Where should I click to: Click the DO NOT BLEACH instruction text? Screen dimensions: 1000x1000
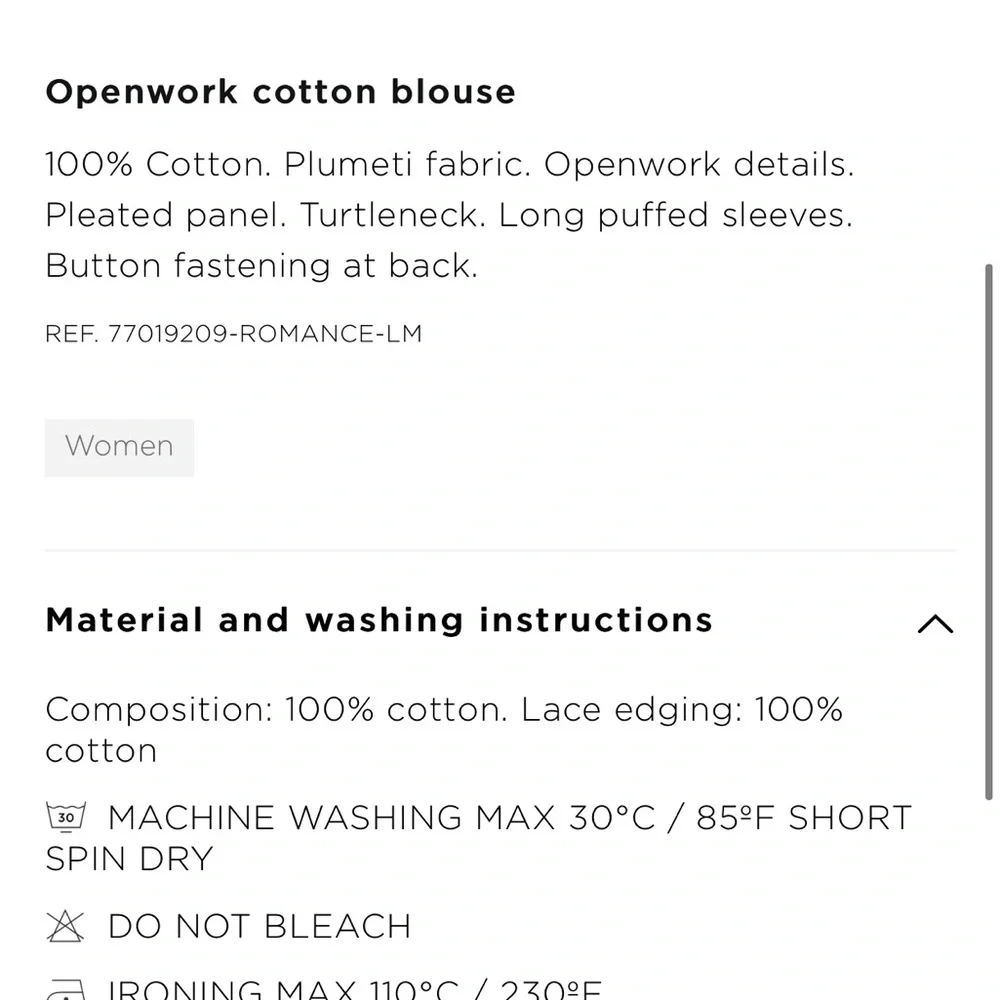click(x=260, y=927)
